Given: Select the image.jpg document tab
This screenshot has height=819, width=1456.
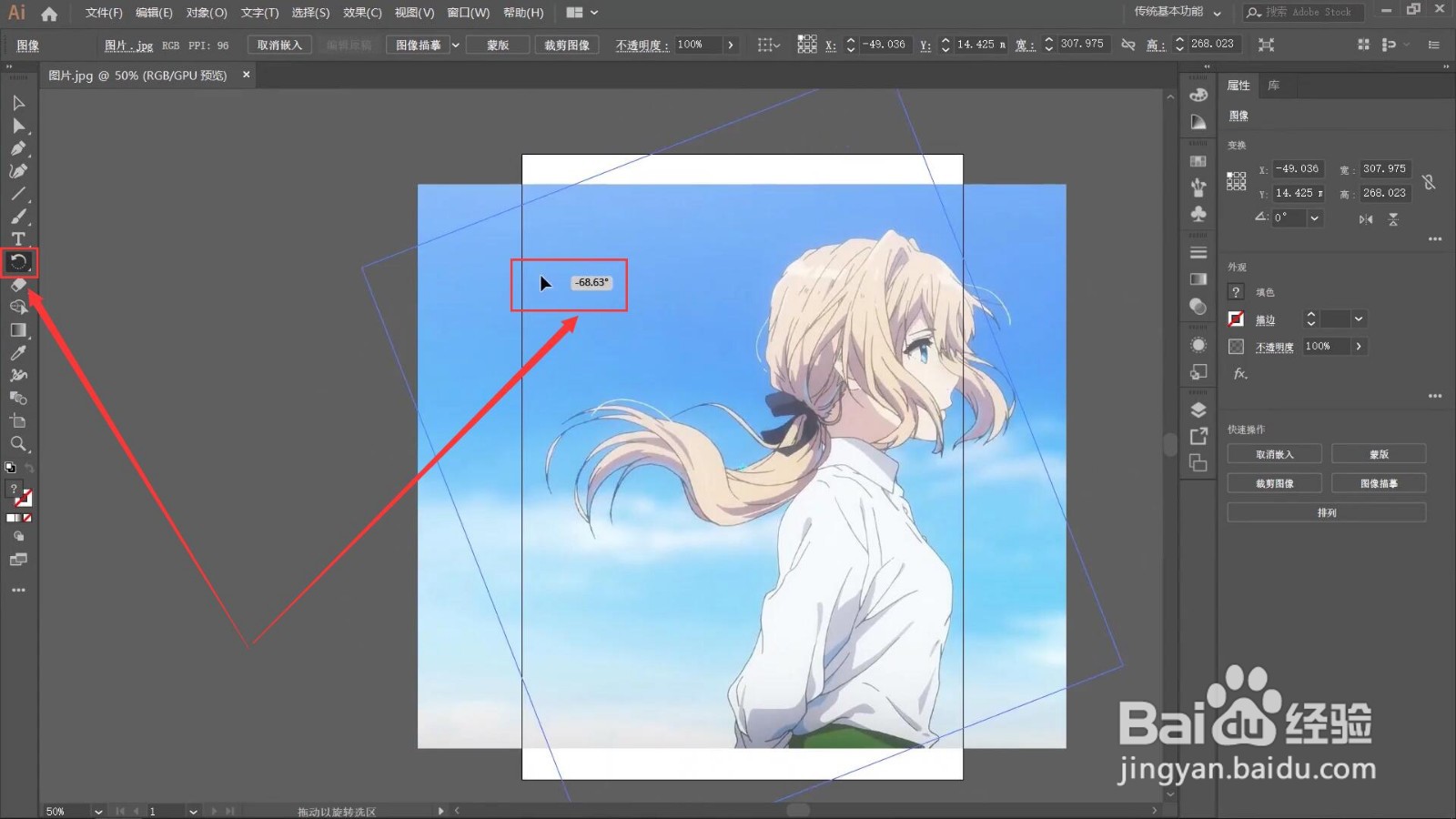Looking at the screenshot, I should pos(137,76).
